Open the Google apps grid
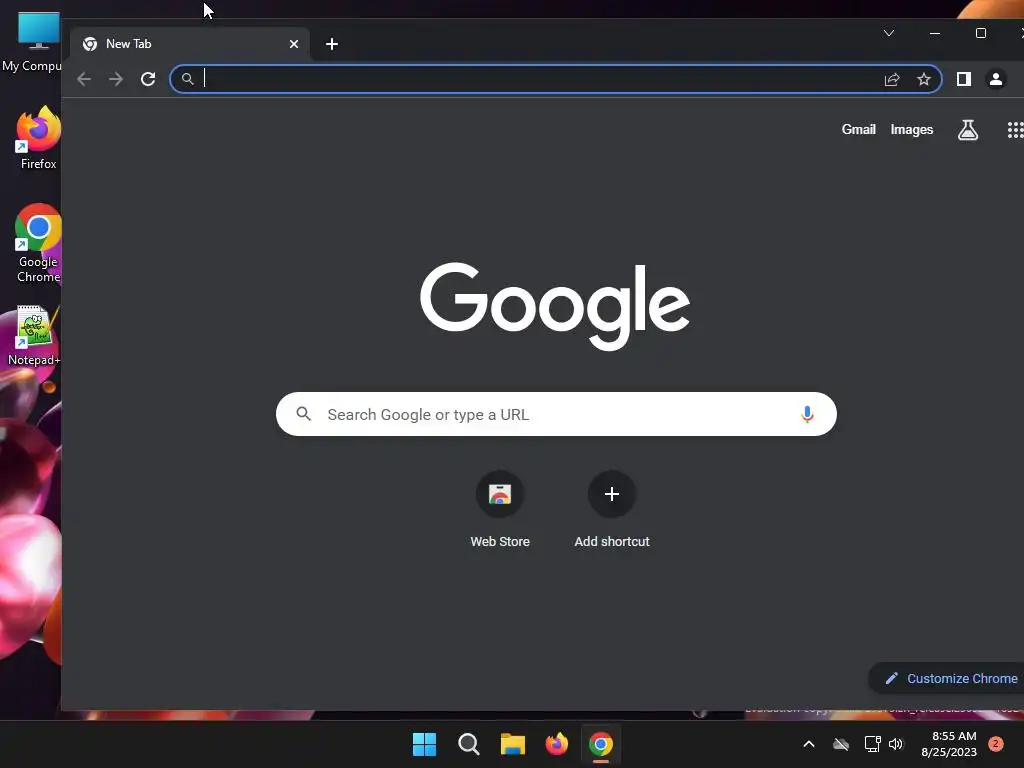This screenshot has height=768, width=1024. [x=1016, y=130]
